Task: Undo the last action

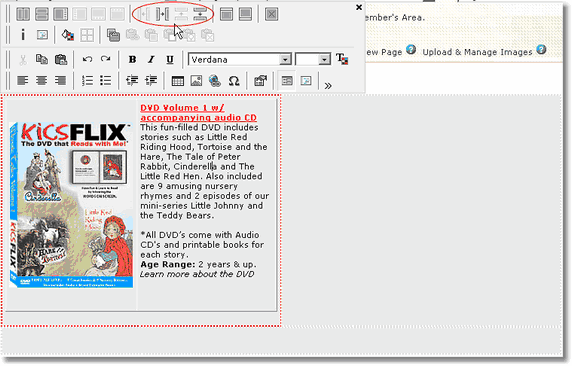Action: (x=87, y=59)
